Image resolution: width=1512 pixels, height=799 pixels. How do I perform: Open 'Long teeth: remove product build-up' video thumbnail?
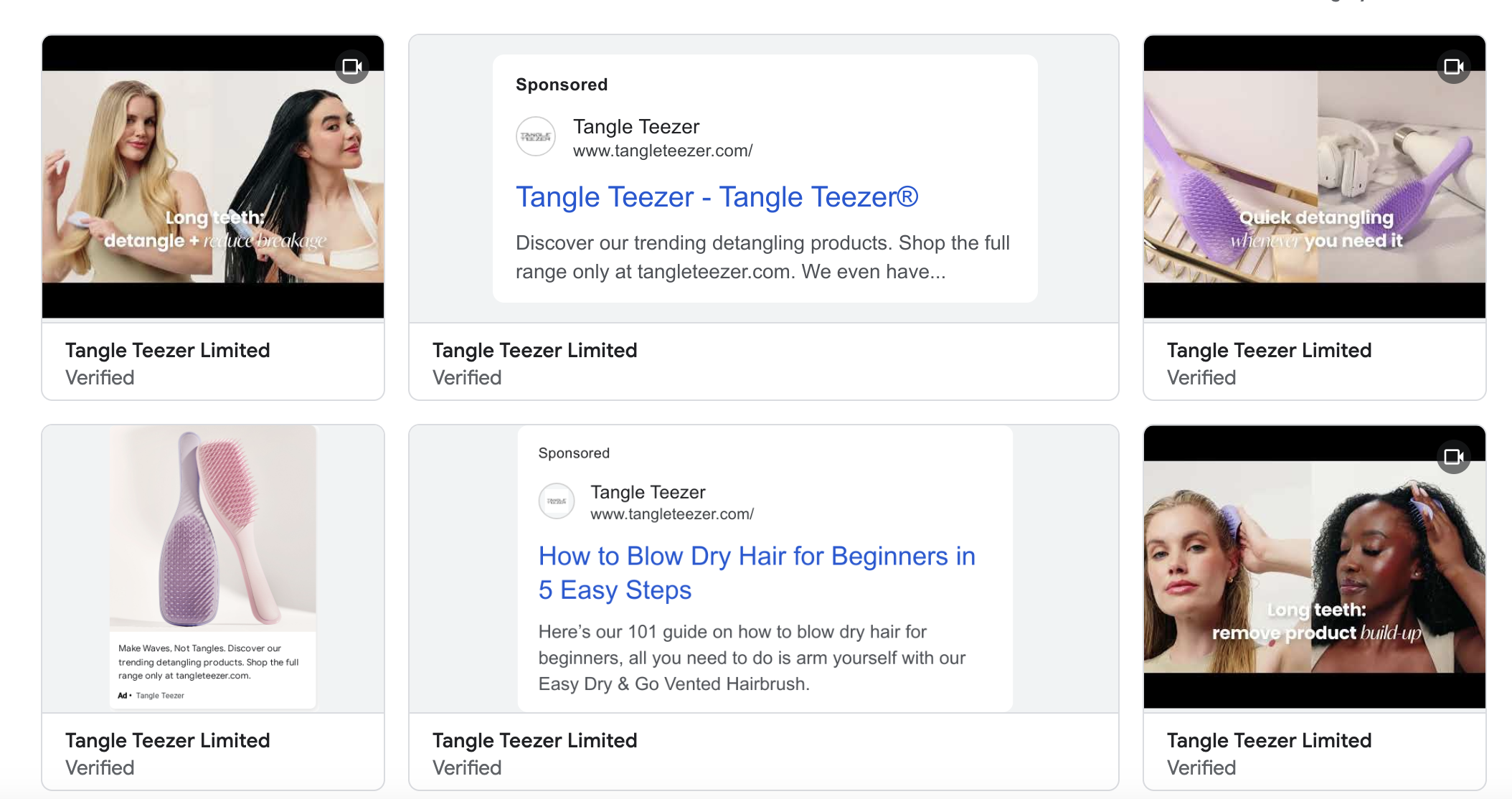click(1315, 567)
